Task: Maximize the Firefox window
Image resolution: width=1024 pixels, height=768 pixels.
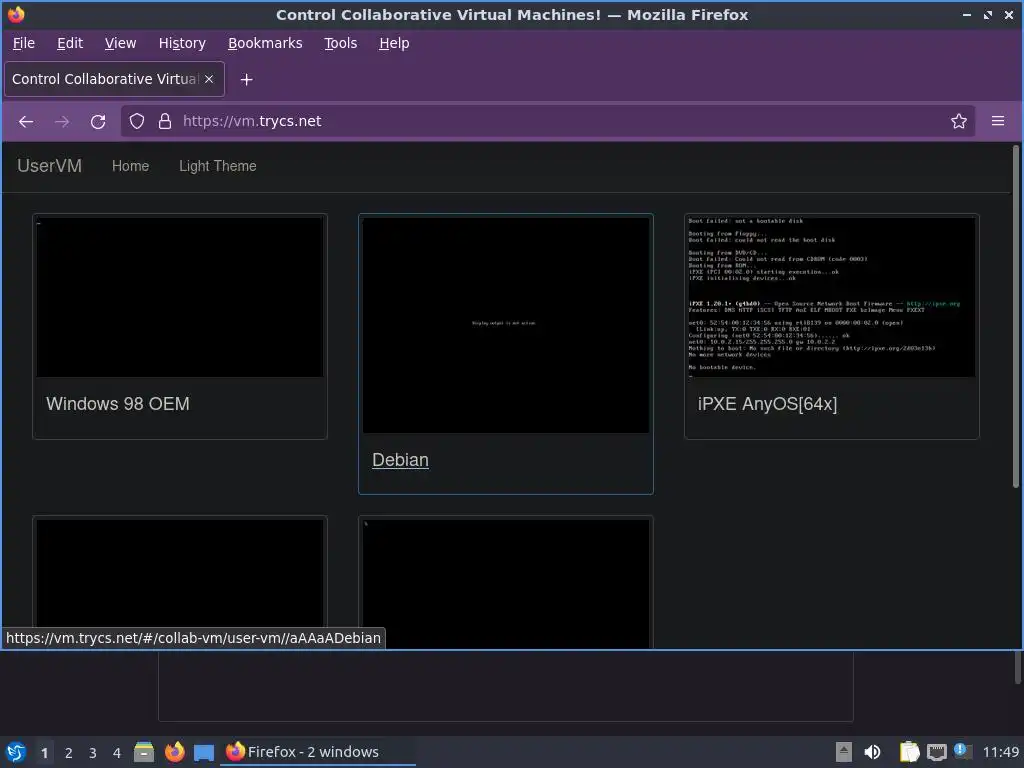Action: tap(987, 14)
